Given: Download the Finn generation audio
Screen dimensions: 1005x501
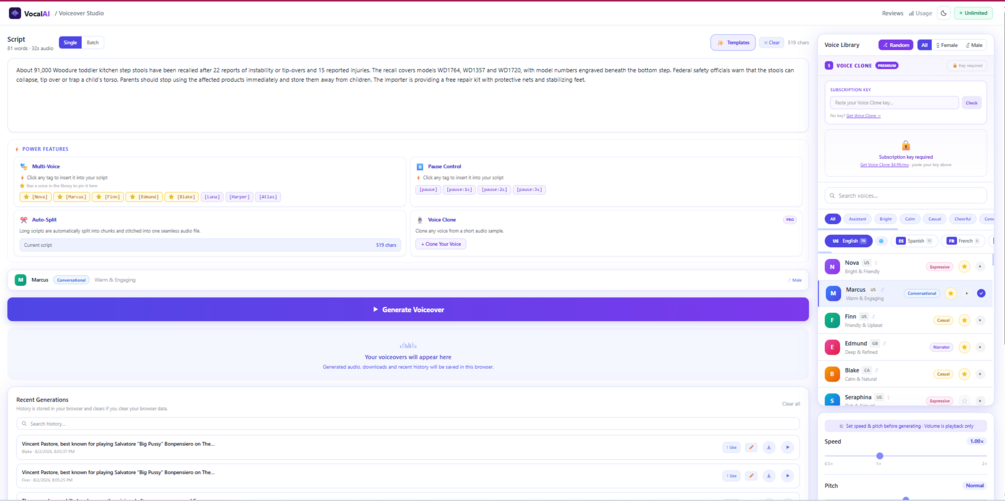Looking at the screenshot, I should (x=769, y=475).
